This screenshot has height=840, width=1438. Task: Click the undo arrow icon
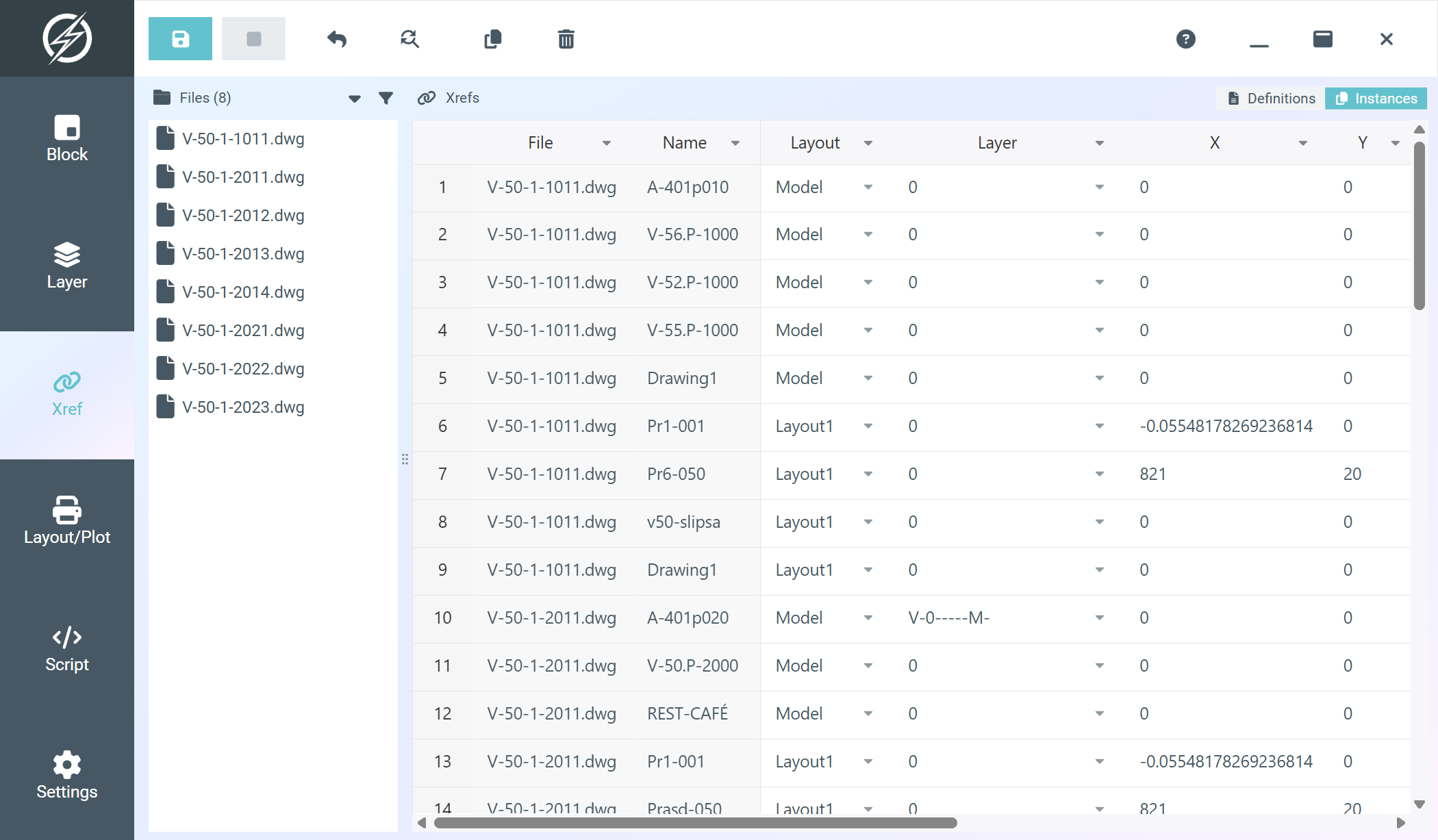click(337, 39)
